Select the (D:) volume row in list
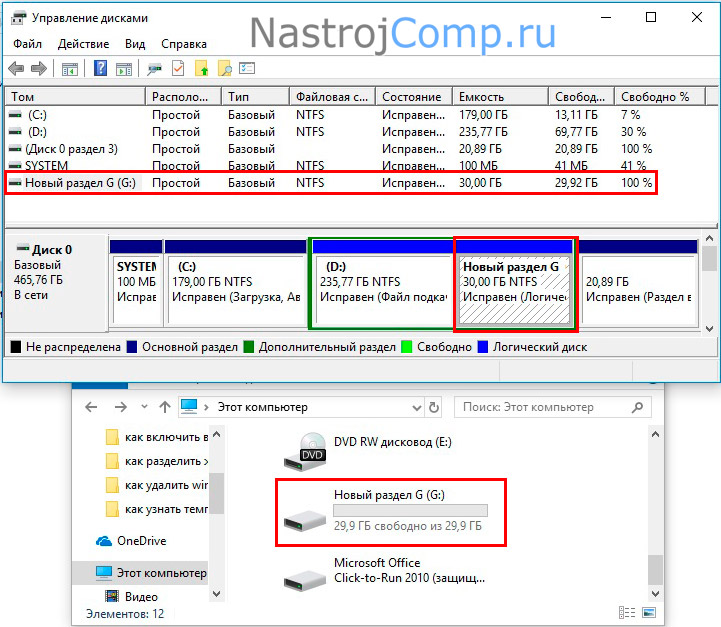This screenshot has width=721, height=627. [331, 132]
